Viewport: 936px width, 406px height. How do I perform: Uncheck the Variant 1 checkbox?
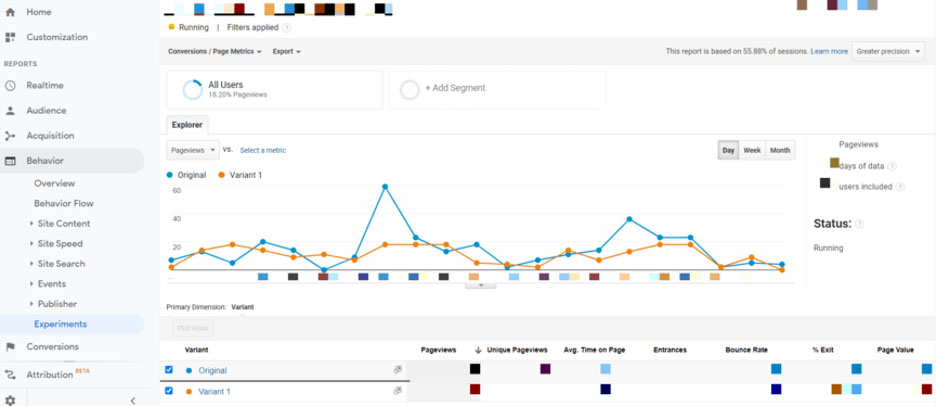point(168,390)
